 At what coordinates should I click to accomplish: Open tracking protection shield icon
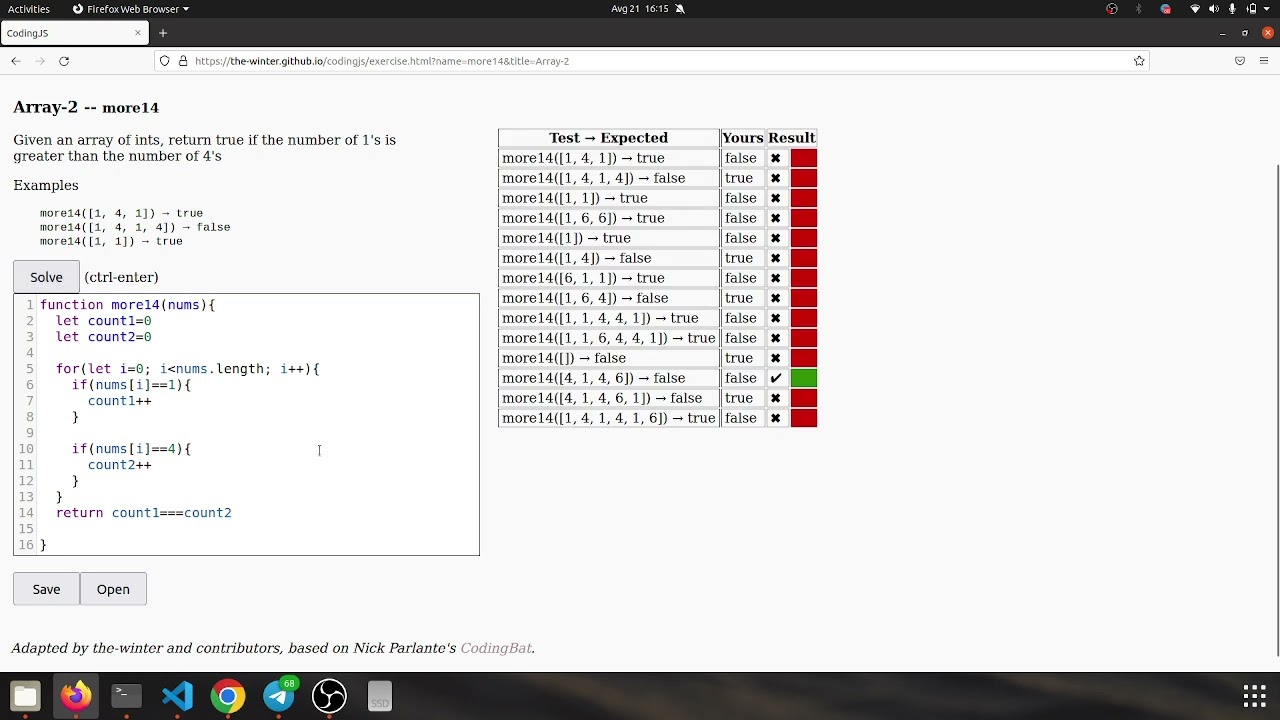click(x=165, y=61)
